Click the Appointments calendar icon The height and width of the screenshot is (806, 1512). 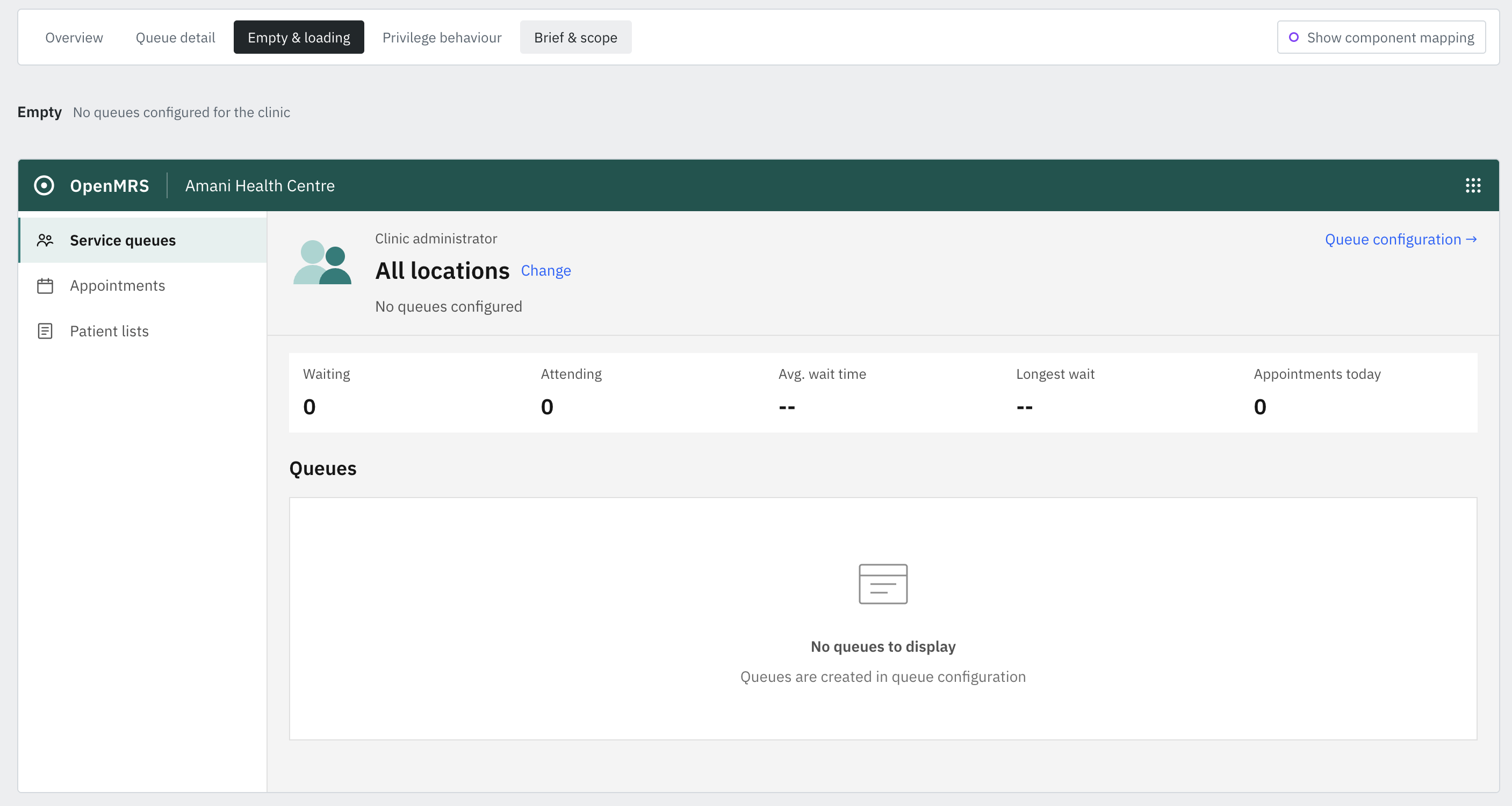[x=45, y=286]
